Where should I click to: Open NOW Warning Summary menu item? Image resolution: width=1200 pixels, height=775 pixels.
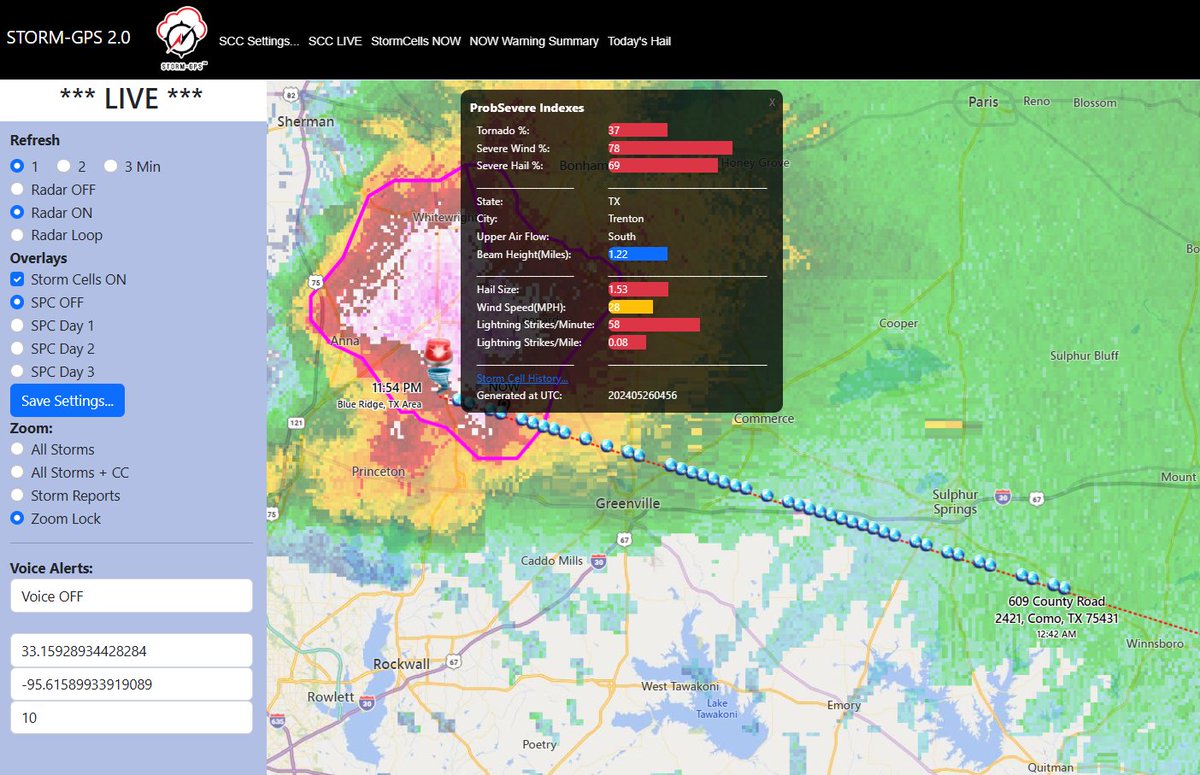coord(534,41)
